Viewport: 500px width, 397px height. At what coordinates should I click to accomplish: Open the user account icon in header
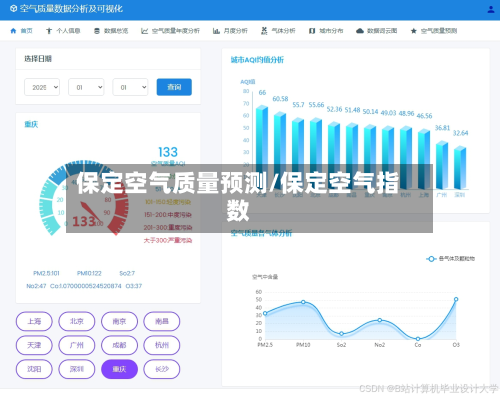[491, 10]
